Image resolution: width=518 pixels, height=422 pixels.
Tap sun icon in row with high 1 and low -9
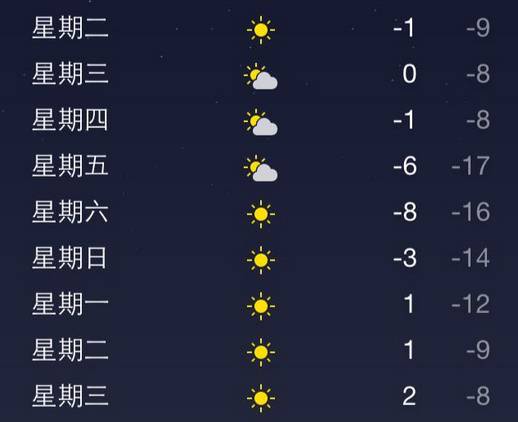pyautogui.click(x=261, y=352)
